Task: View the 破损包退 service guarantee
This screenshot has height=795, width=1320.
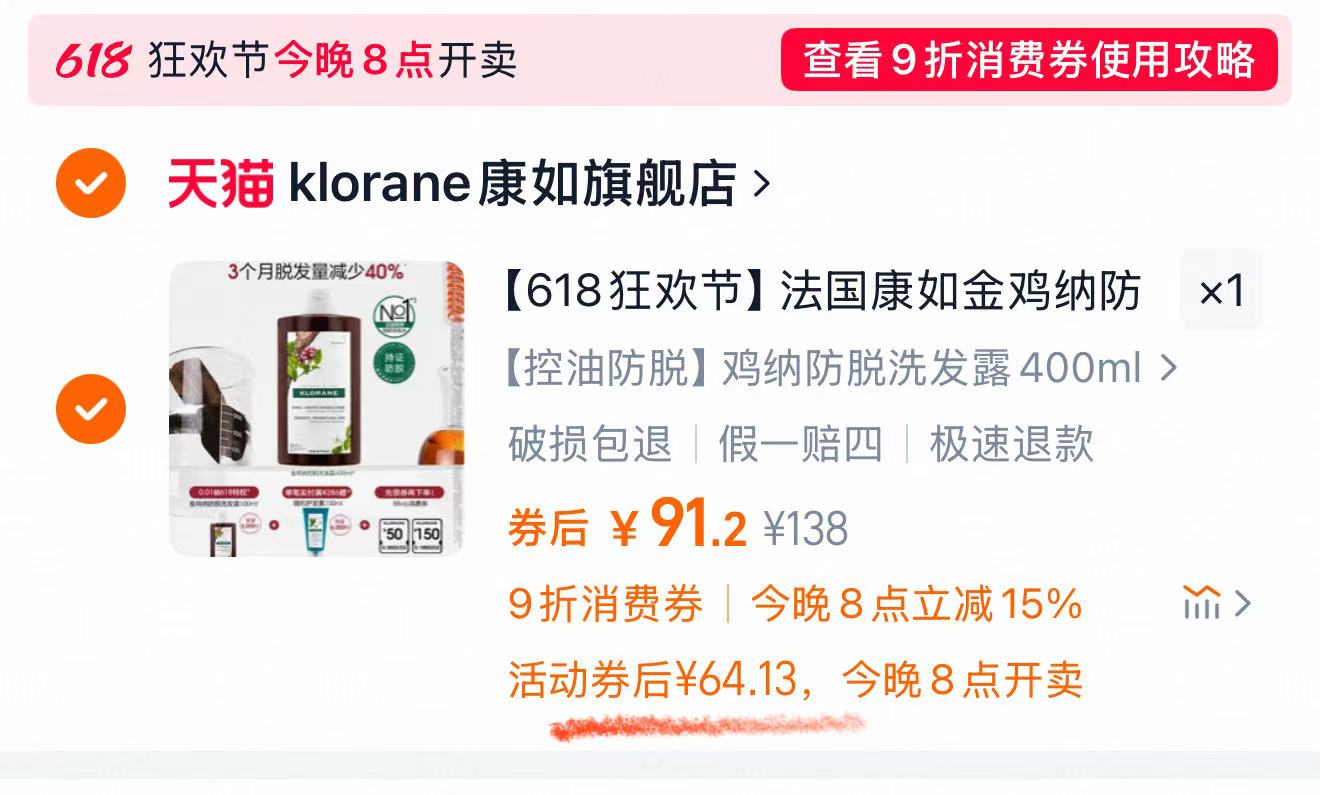Action: pos(590,444)
